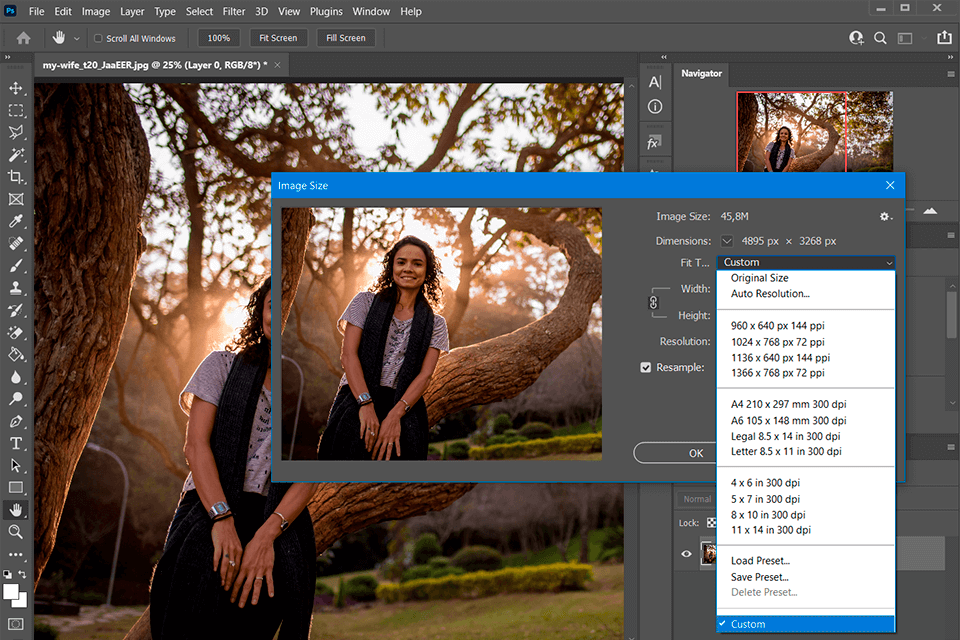
Task: Select the Eraser tool
Action: click(x=16, y=333)
